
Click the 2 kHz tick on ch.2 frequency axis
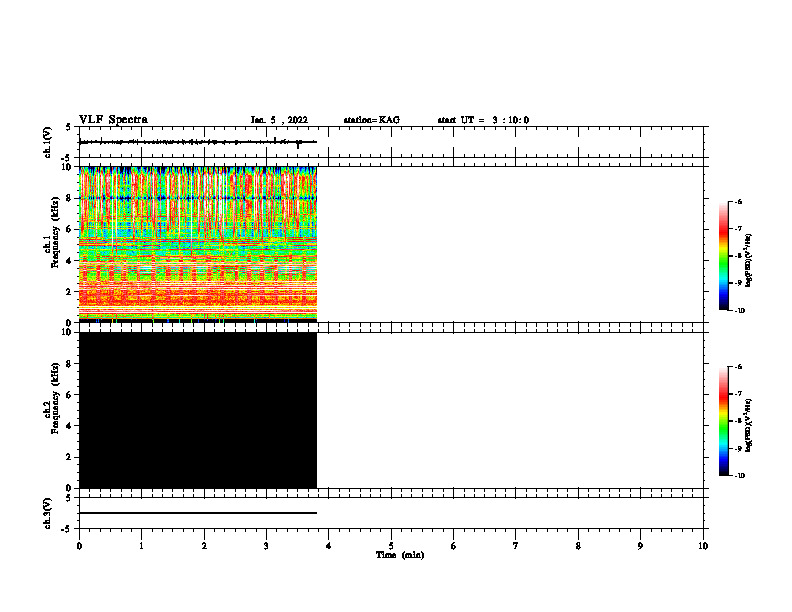(70, 457)
